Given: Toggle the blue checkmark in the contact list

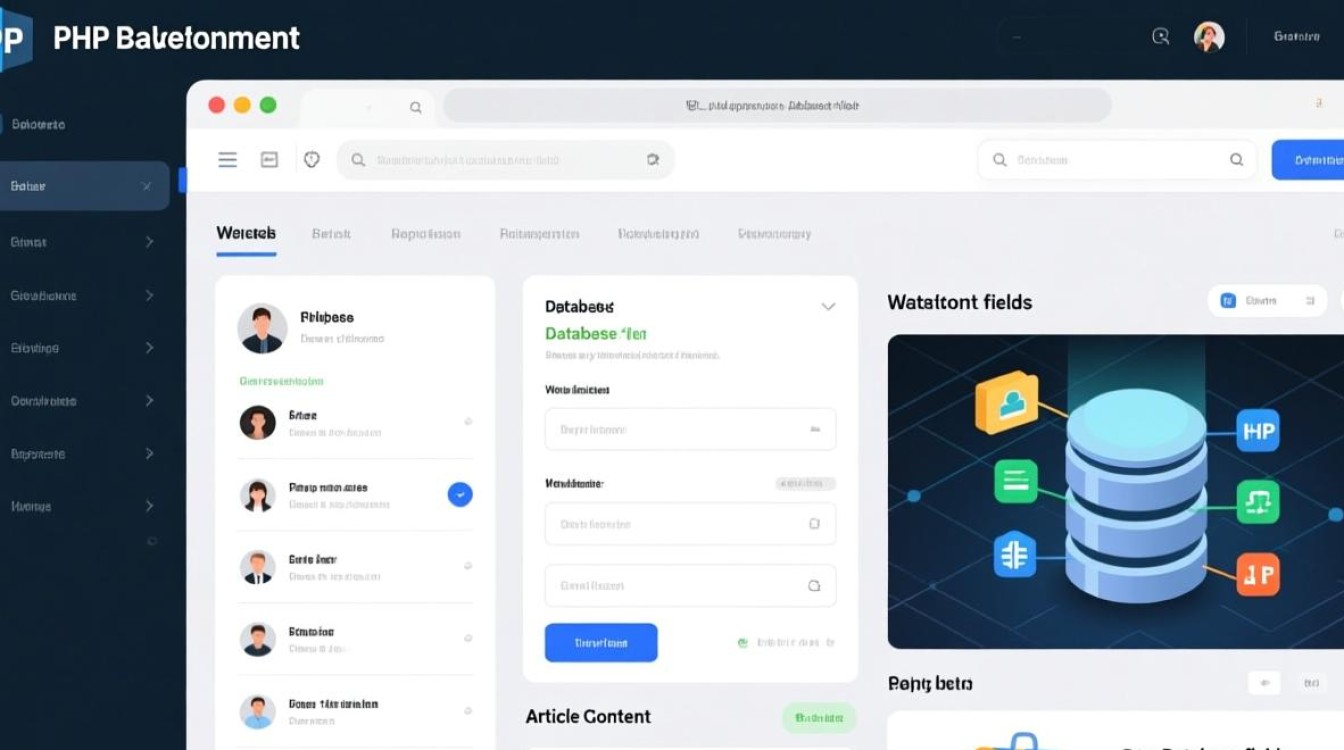Looking at the screenshot, I should click(460, 493).
